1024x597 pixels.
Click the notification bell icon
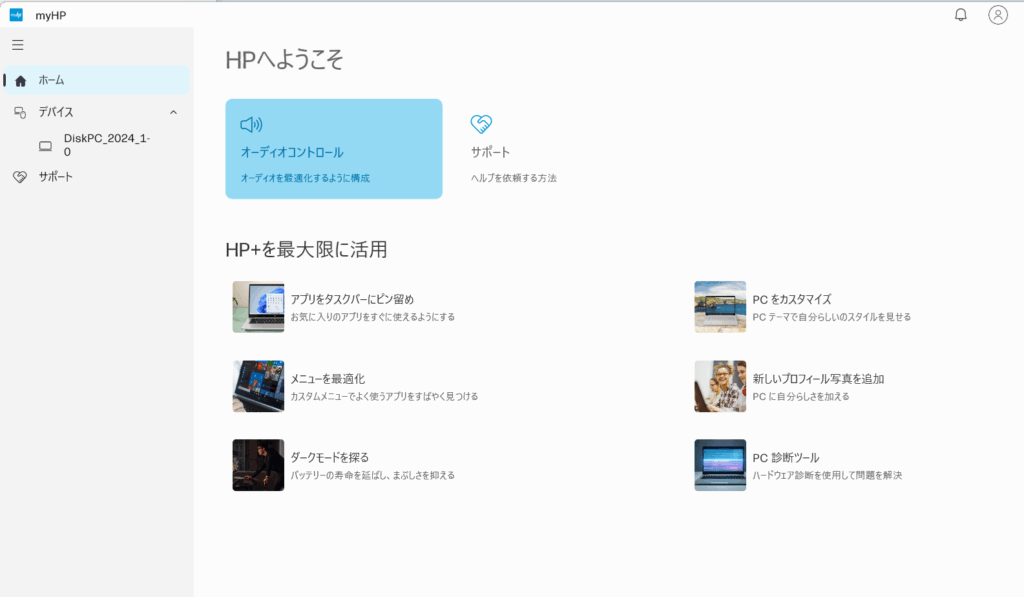click(x=961, y=15)
